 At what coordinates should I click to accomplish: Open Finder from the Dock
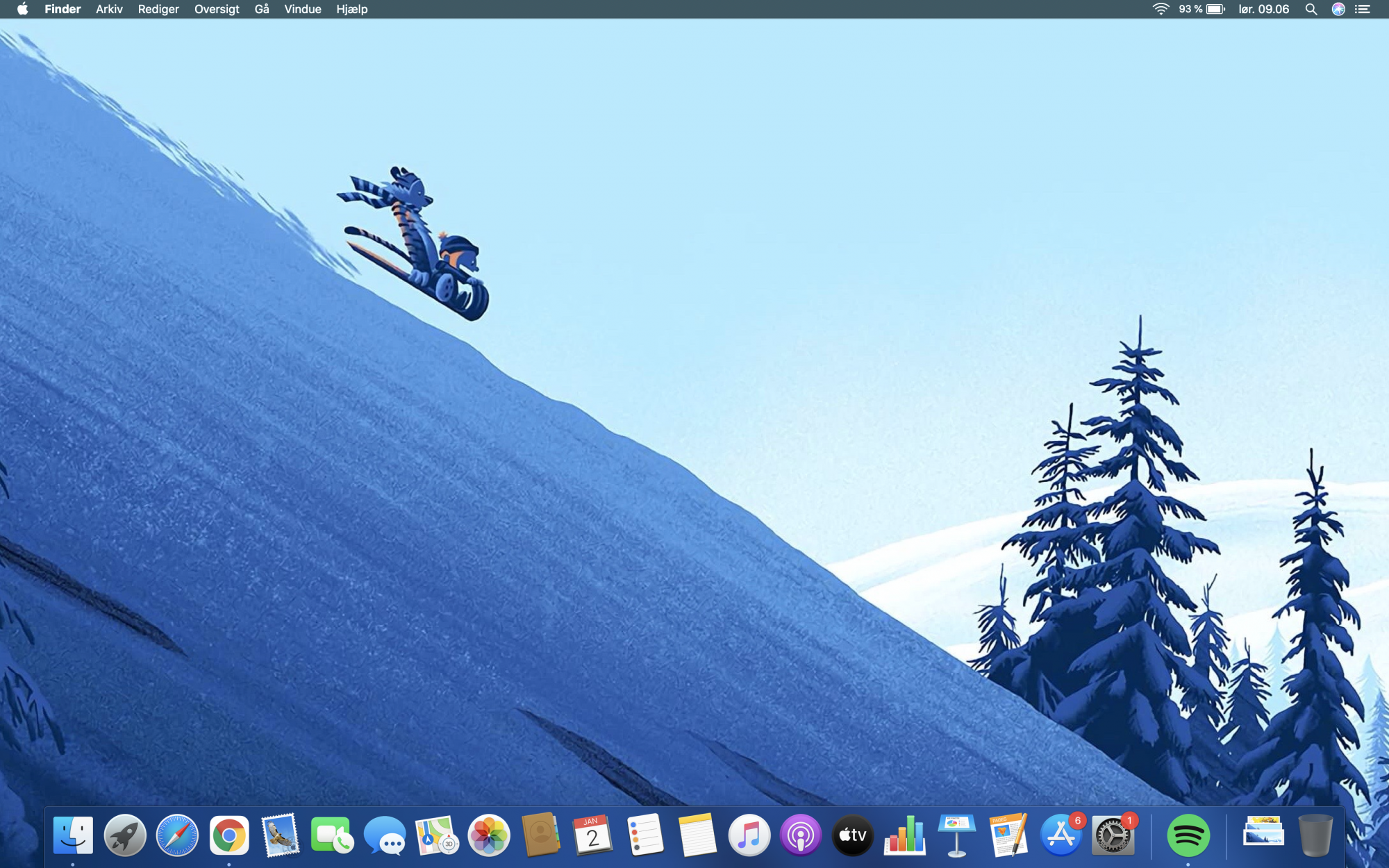pos(73,835)
